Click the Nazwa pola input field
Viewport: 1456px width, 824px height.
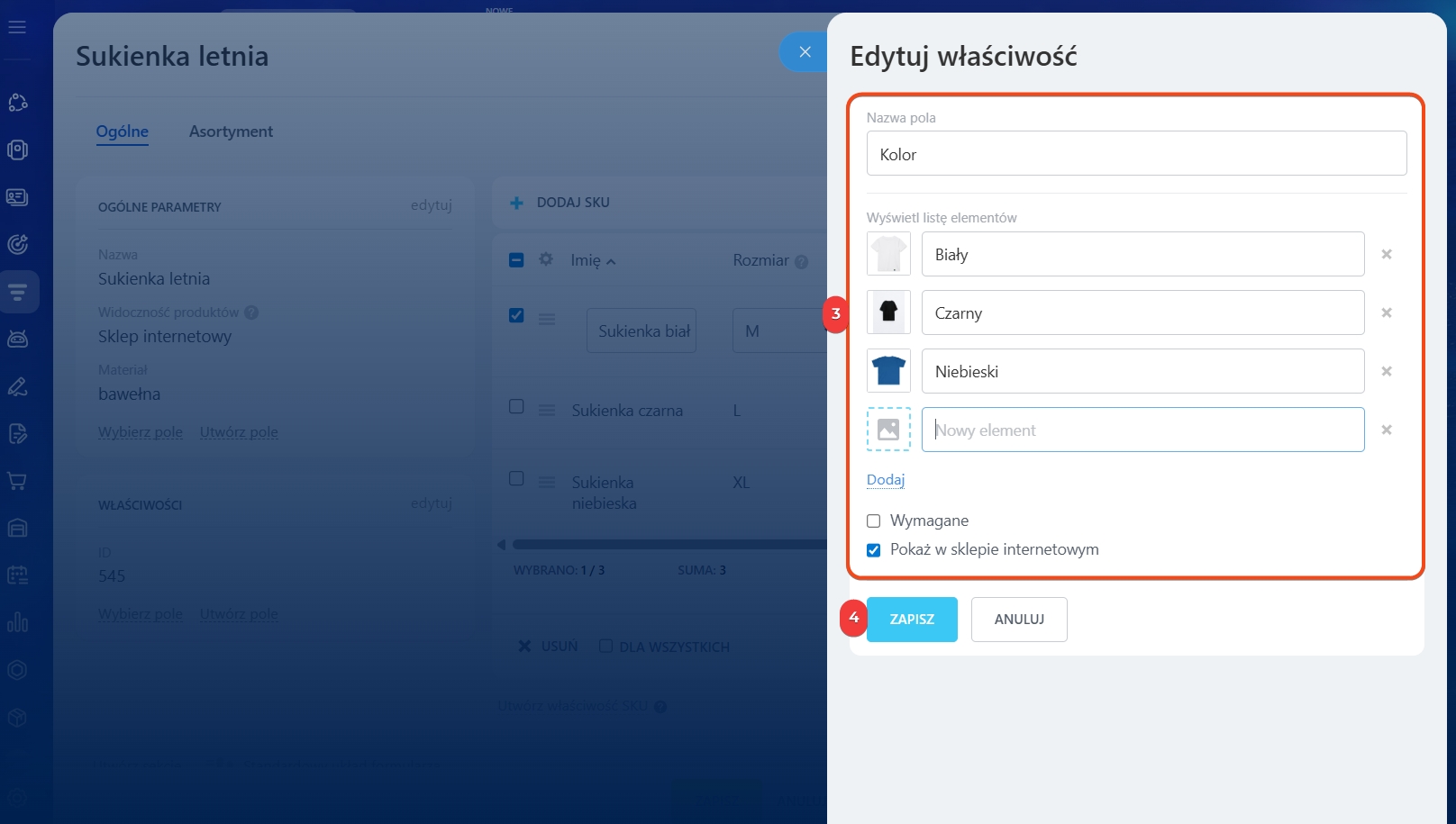(x=1136, y=154)
